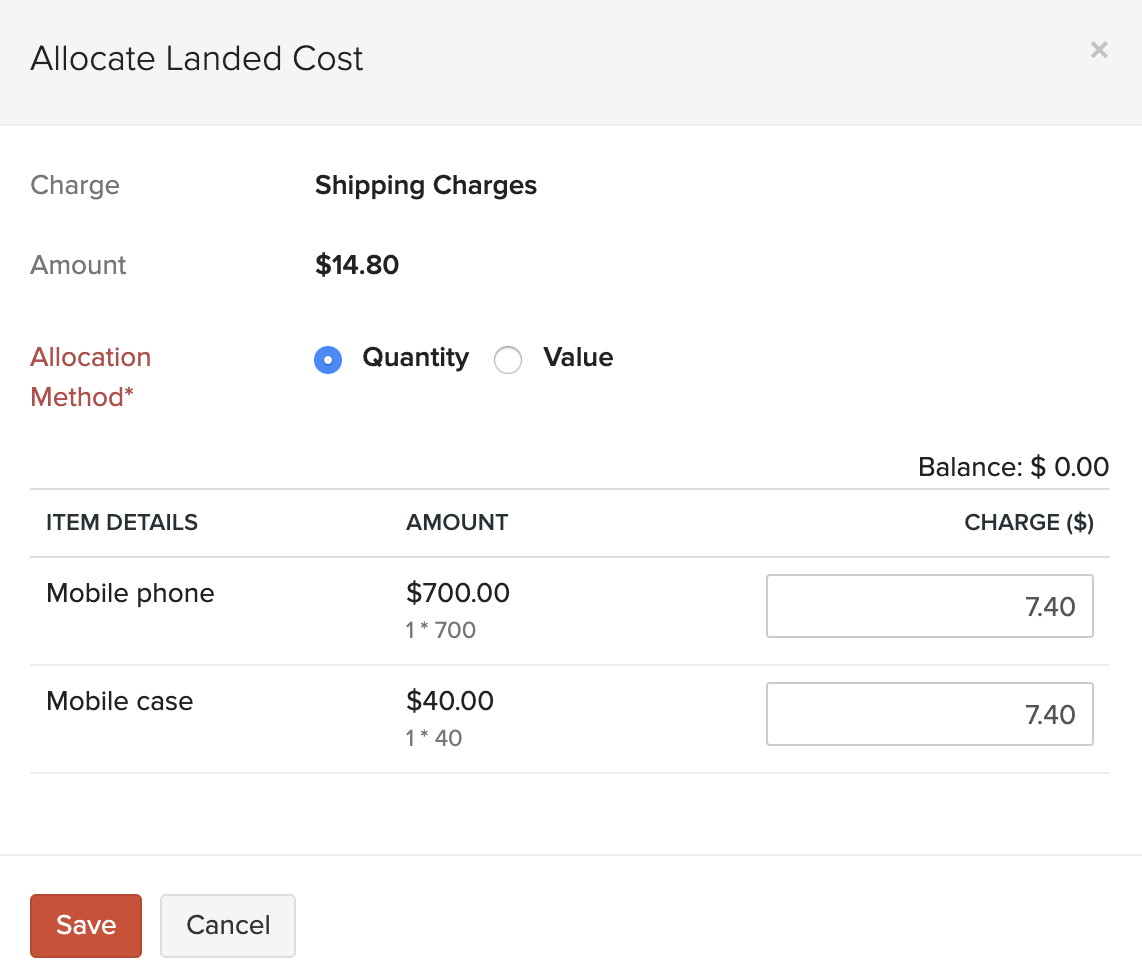Click the Mobile phone item row
Image resolution: width=1142 pixels, height=980 pixels.
click(129, 593)
